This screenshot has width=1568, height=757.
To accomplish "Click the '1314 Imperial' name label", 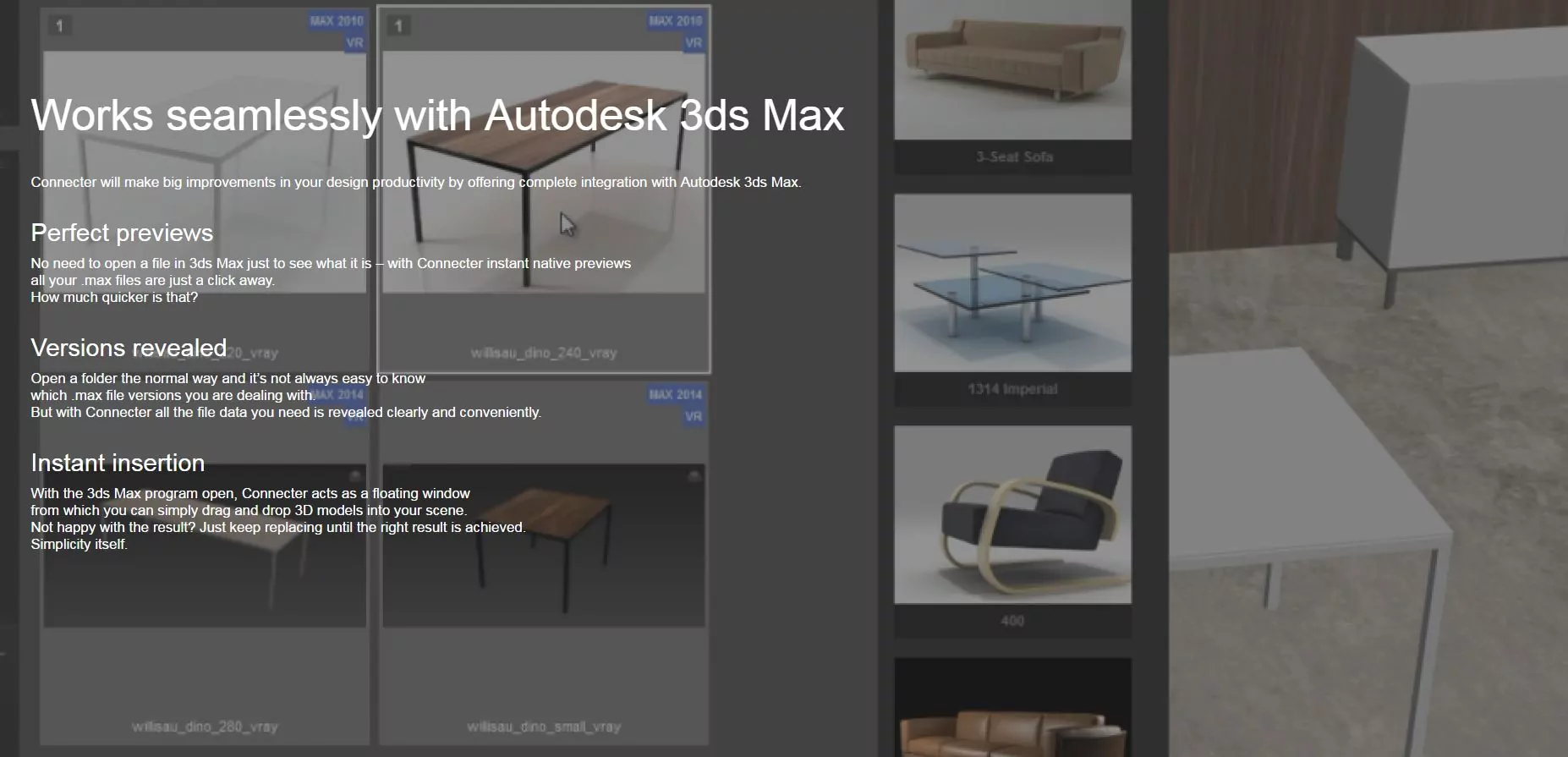I will click(1012, 389).
